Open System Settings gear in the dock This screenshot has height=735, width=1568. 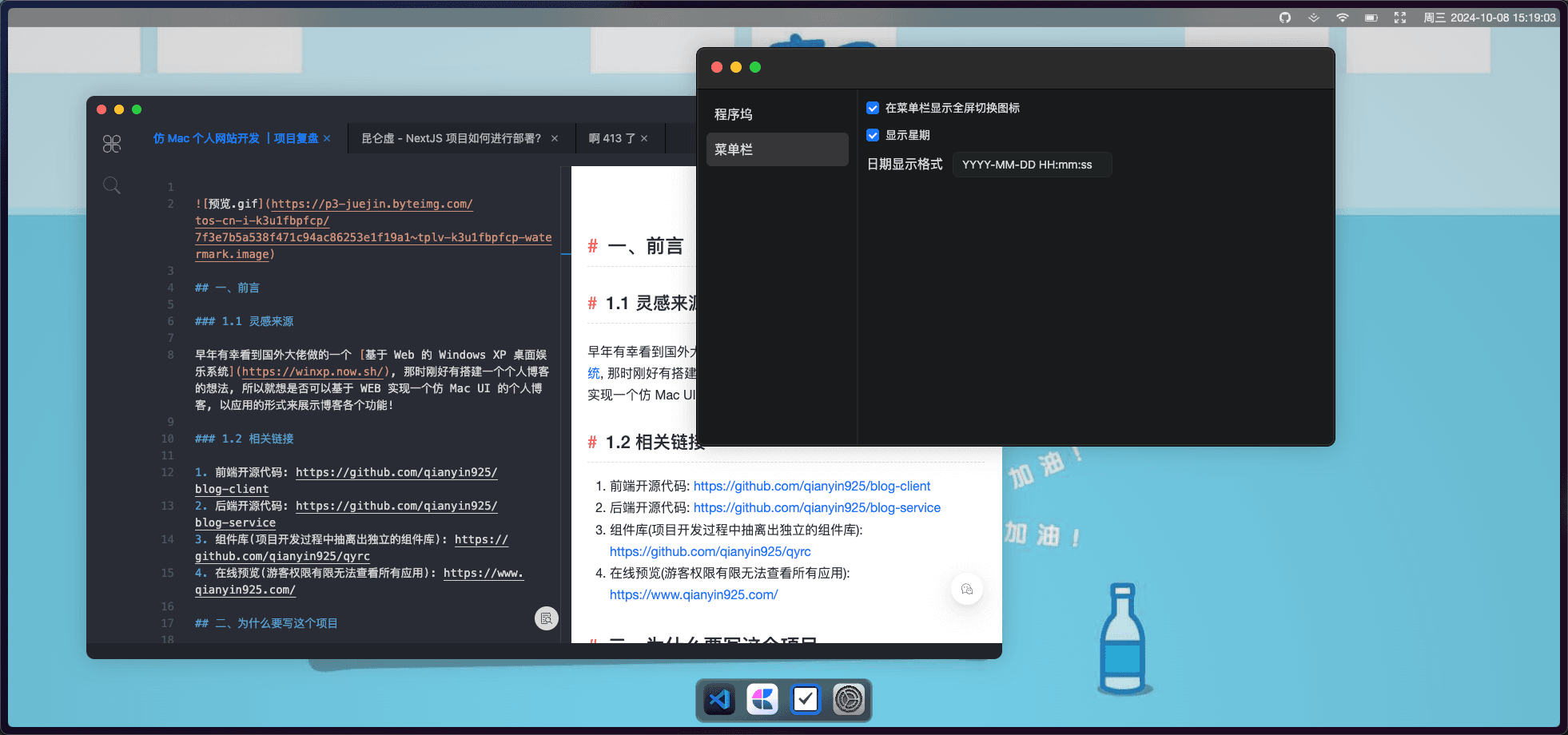tap(849, 700)
